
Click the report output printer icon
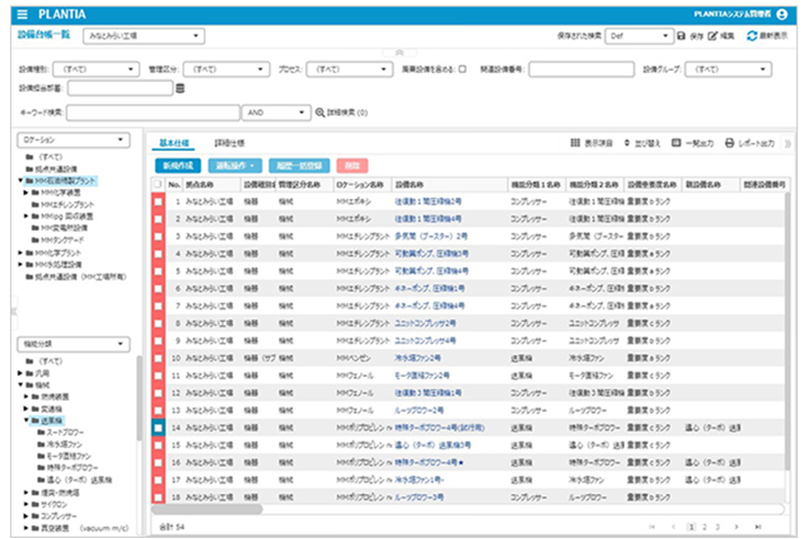tap(729, 143)
